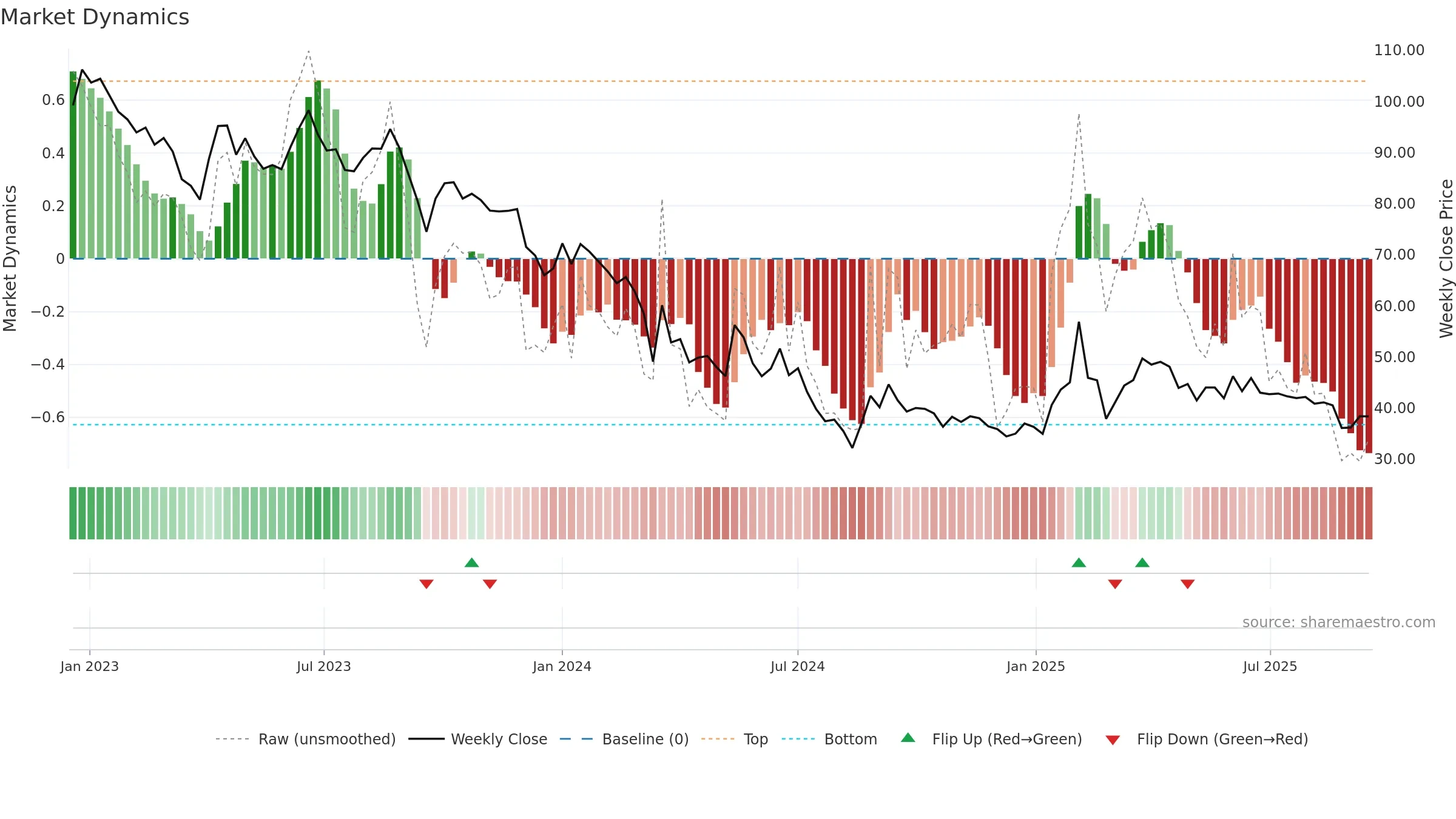This screenshot has height=819, width=1456.
Task: Click the last dark red bar at chart's right end
Action: tap(1369, 356)
